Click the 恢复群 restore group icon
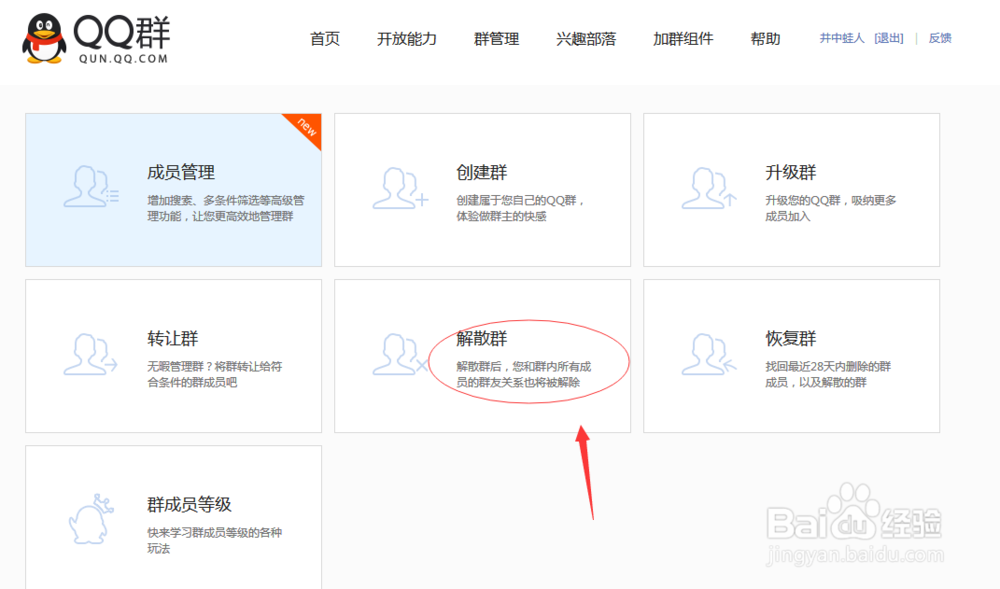 tap(708, 355)
